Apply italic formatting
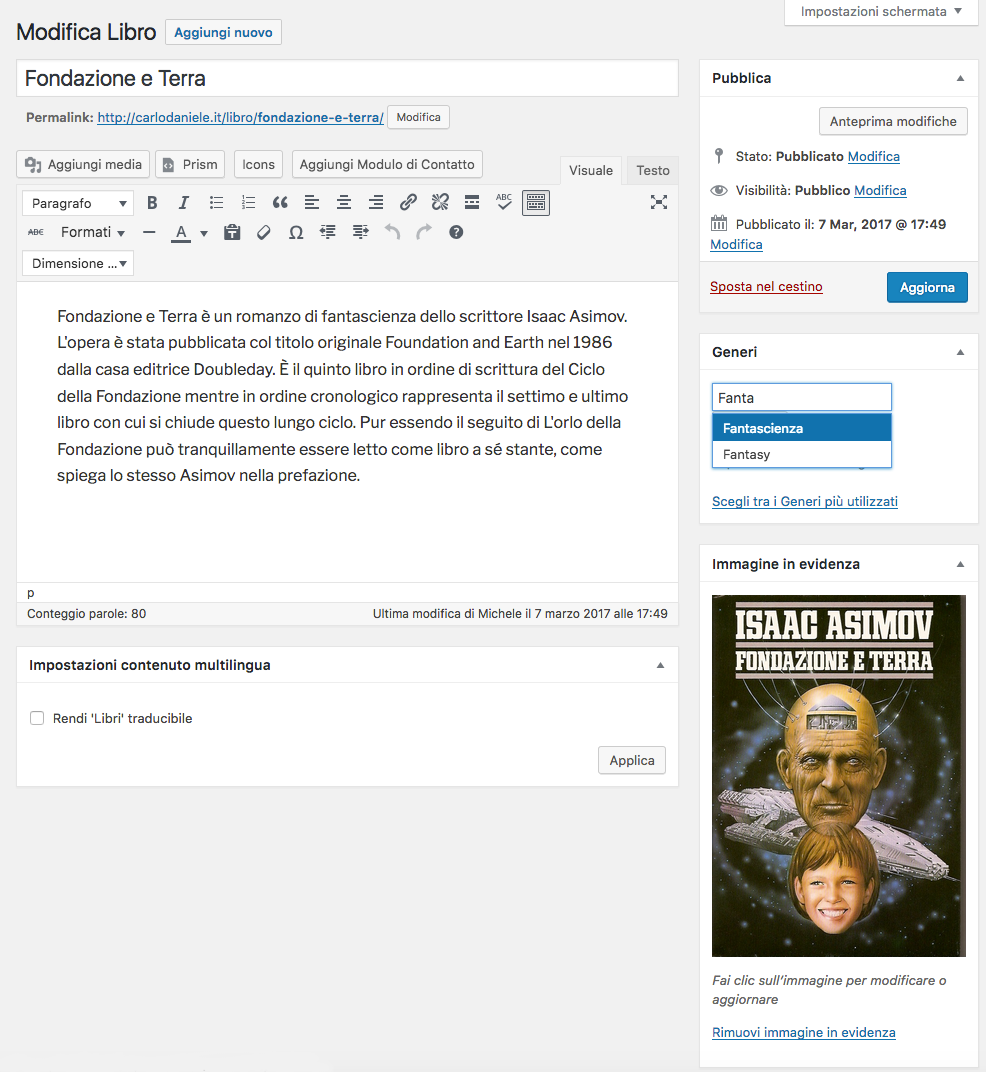The height and width of the screenshot is (1072, 986). pos(183,203)
